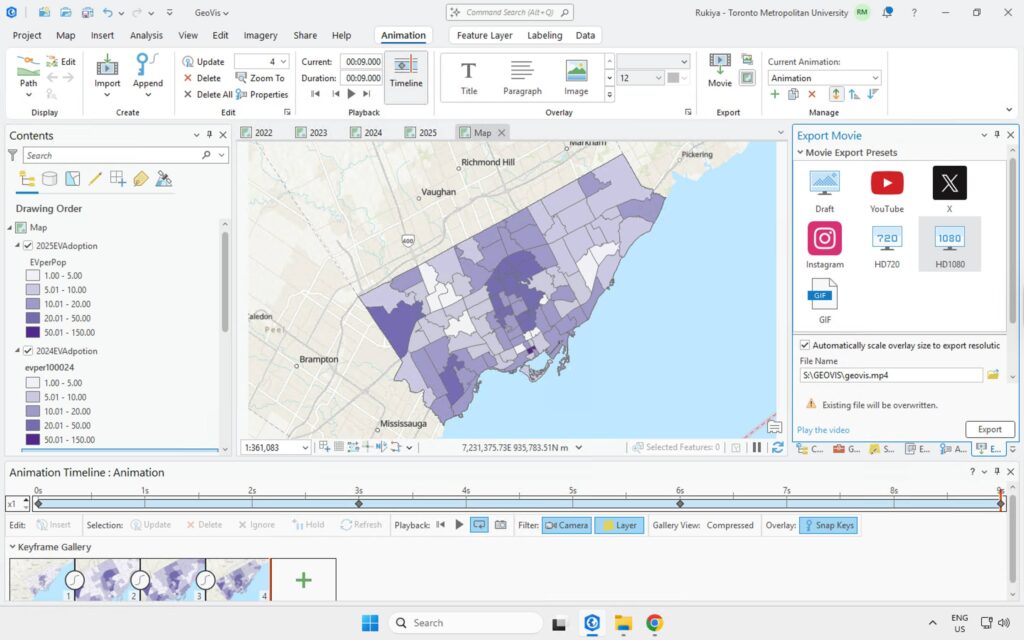This screenshot has width=1024, height=640.
Task: Open the Play the video link
Action: point(823,430)
